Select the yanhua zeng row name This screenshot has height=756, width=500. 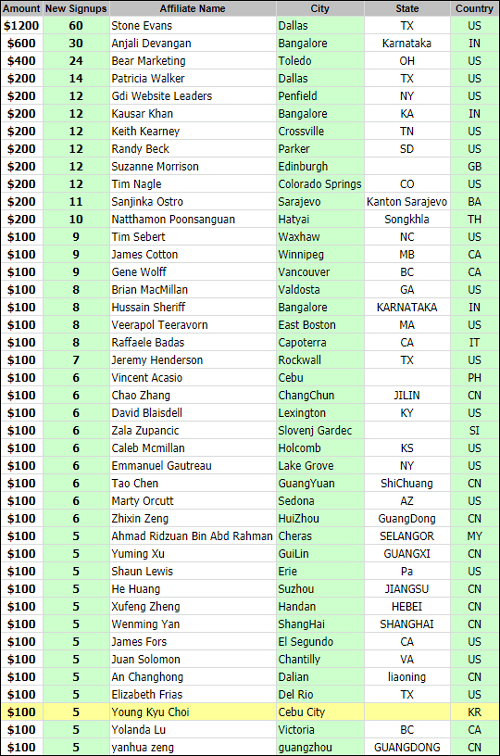click(x=143, y=747)
